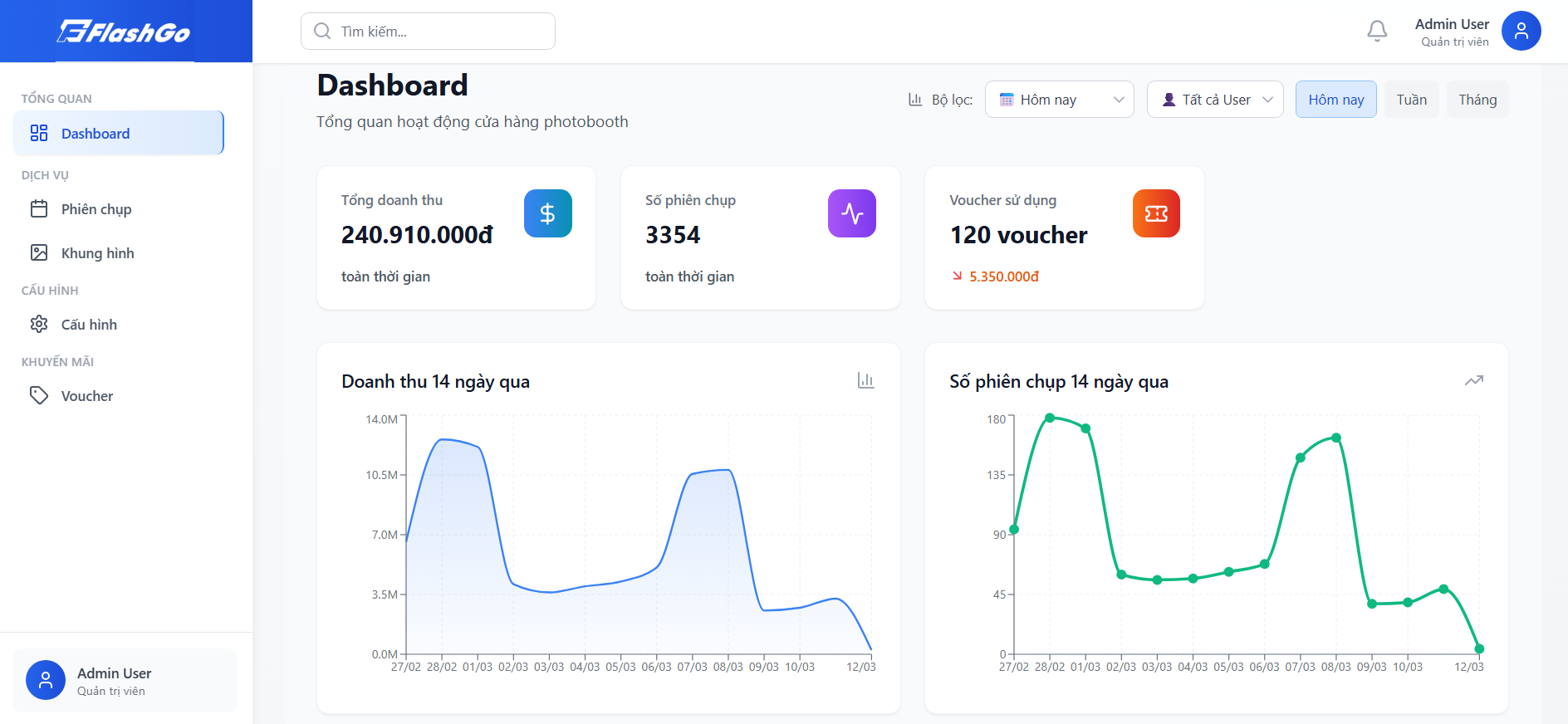Click the blue dollar revenue icon
This screenshot has height=724, width=1568.
[547, 213]
